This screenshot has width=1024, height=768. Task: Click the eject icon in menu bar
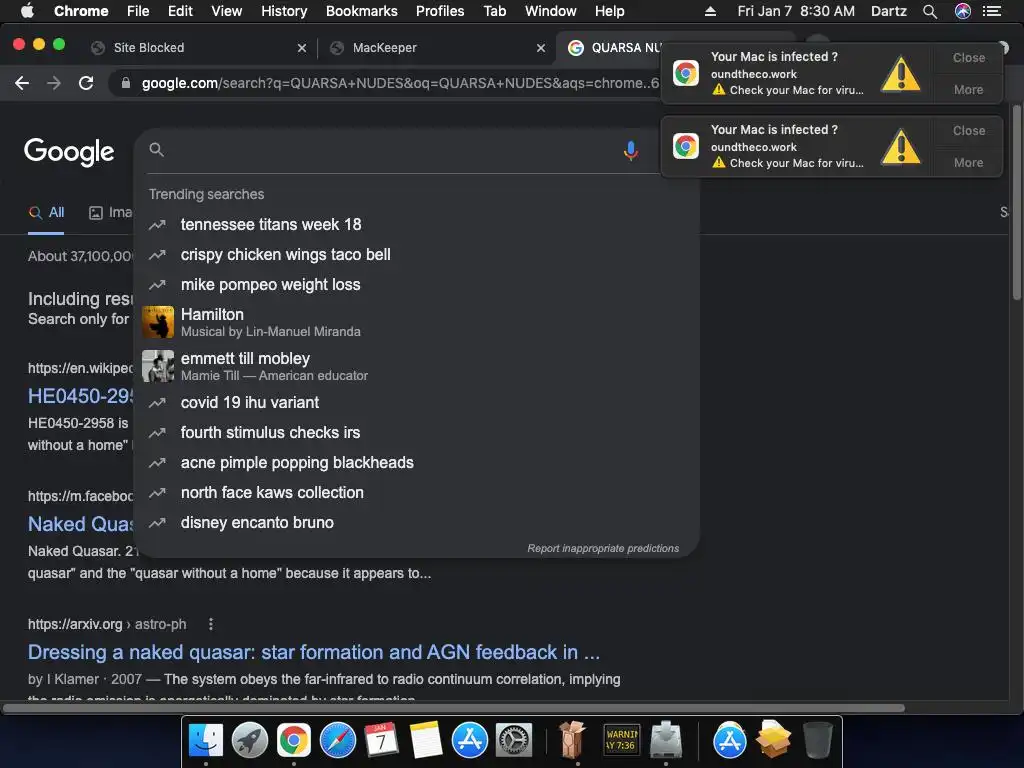[x=711, y=11]
